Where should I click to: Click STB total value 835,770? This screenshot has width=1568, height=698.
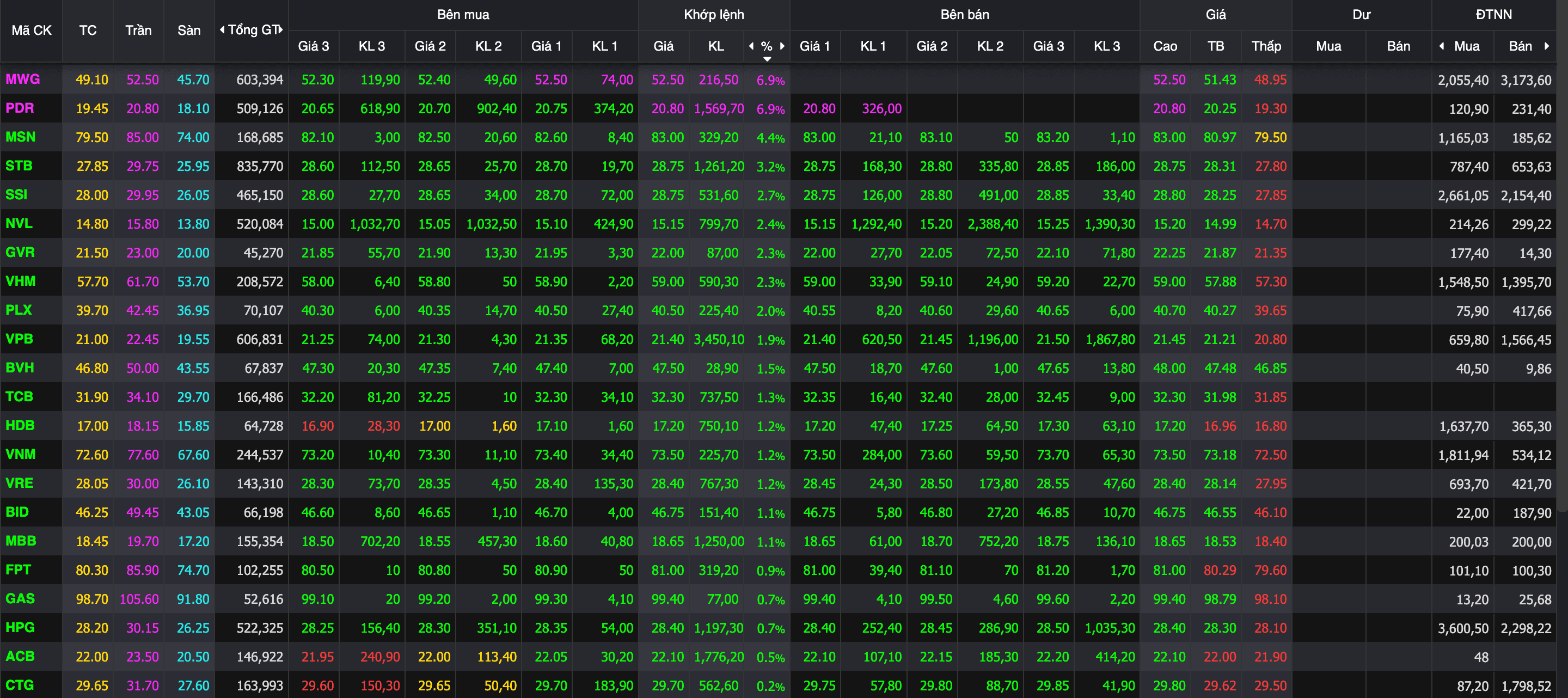[x=260, y=166]
